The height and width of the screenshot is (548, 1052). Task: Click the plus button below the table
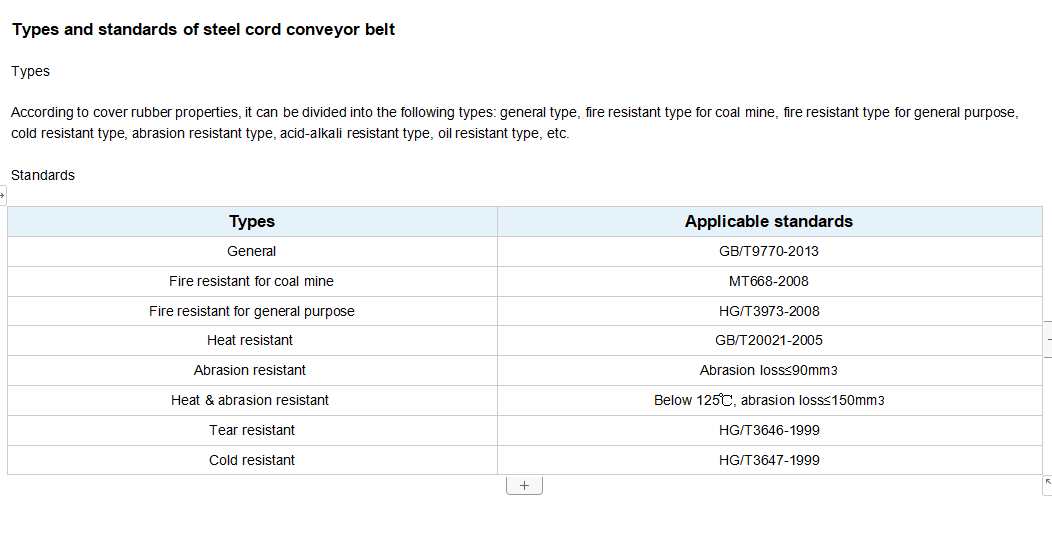tap(524, 485)
